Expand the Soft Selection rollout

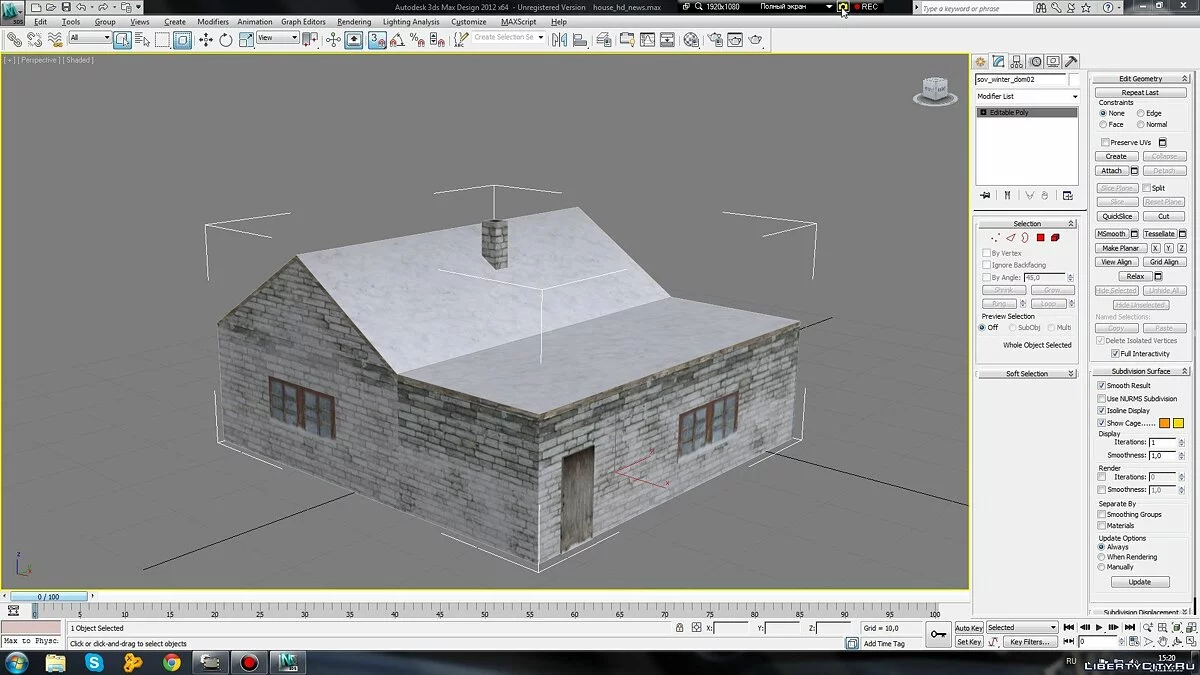(1027, 374)
